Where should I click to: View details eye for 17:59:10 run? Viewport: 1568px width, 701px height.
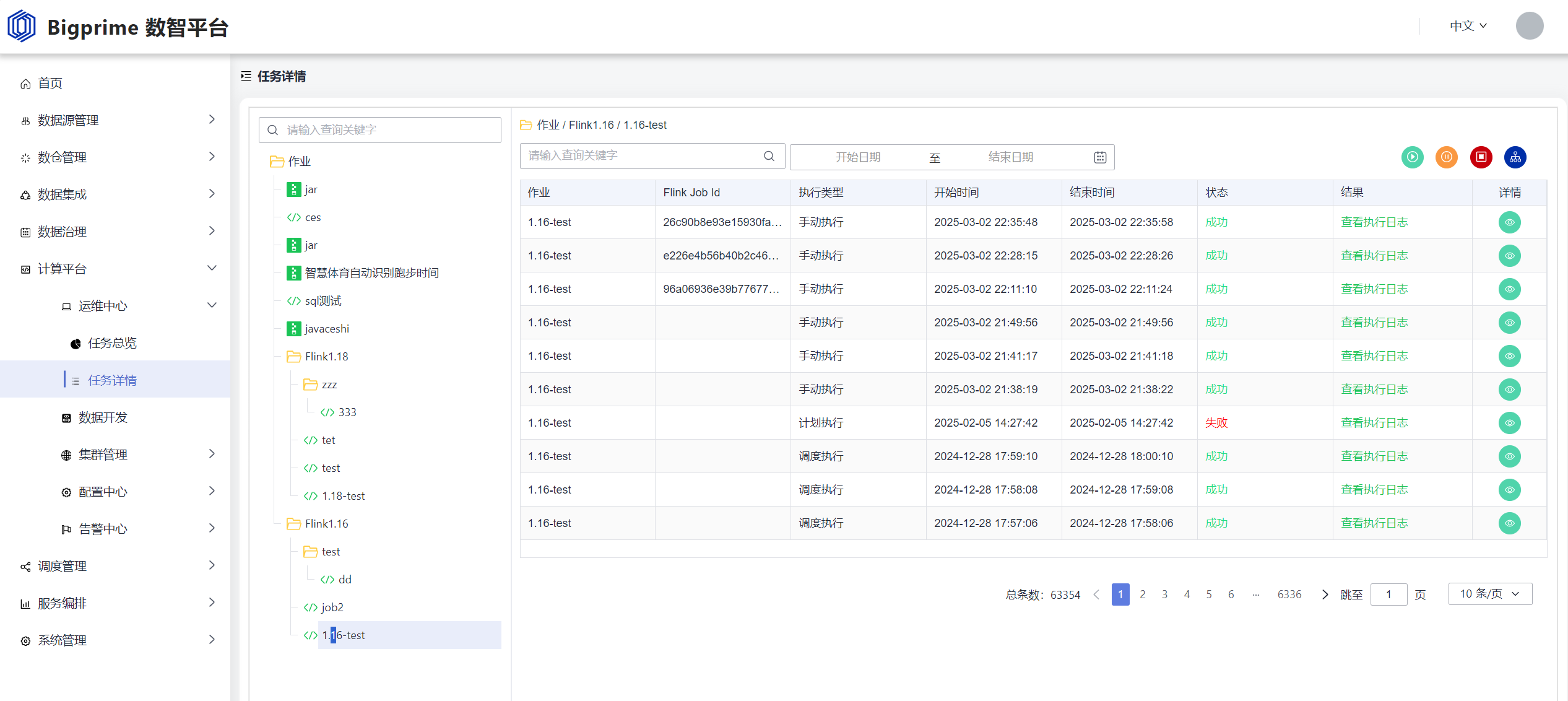(1509, 456)
